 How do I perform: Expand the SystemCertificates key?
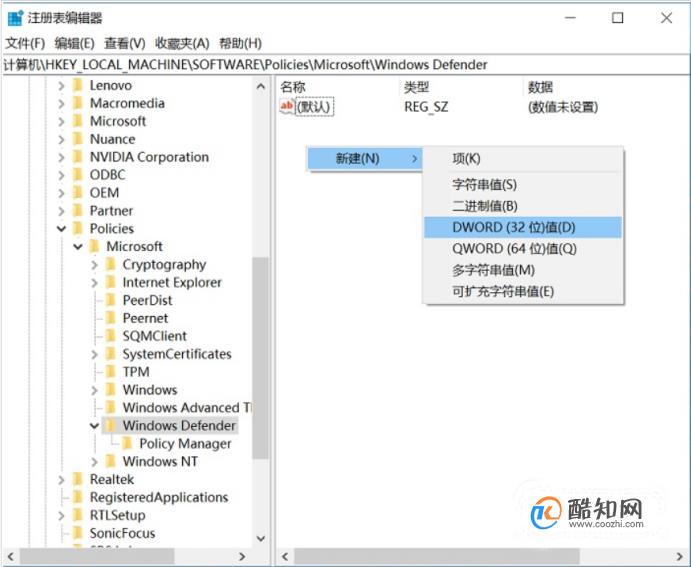tap(94, 354)
